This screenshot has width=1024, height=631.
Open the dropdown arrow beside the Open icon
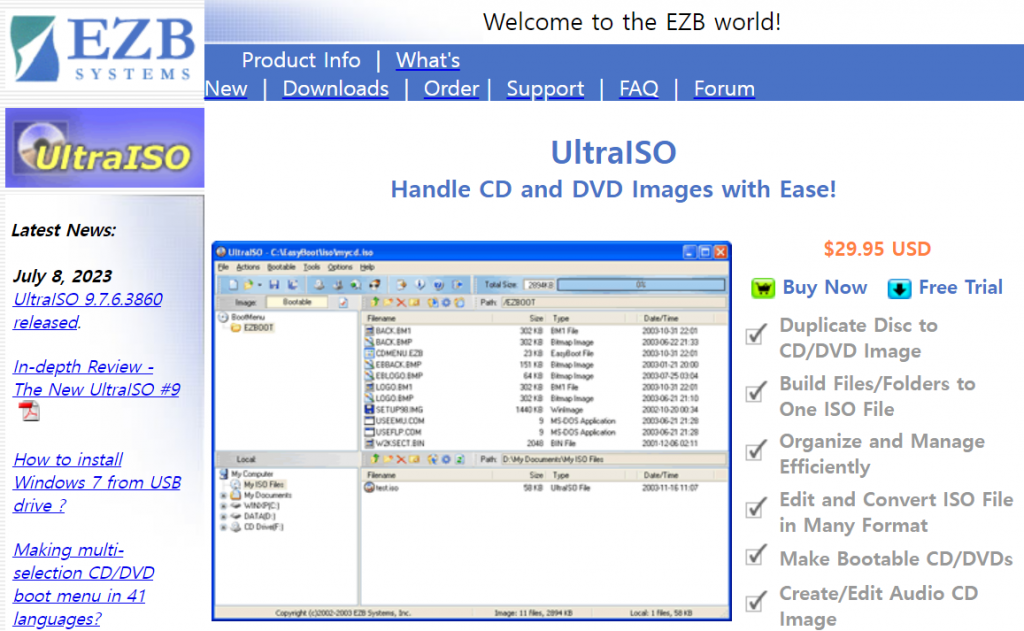[259, 285]
